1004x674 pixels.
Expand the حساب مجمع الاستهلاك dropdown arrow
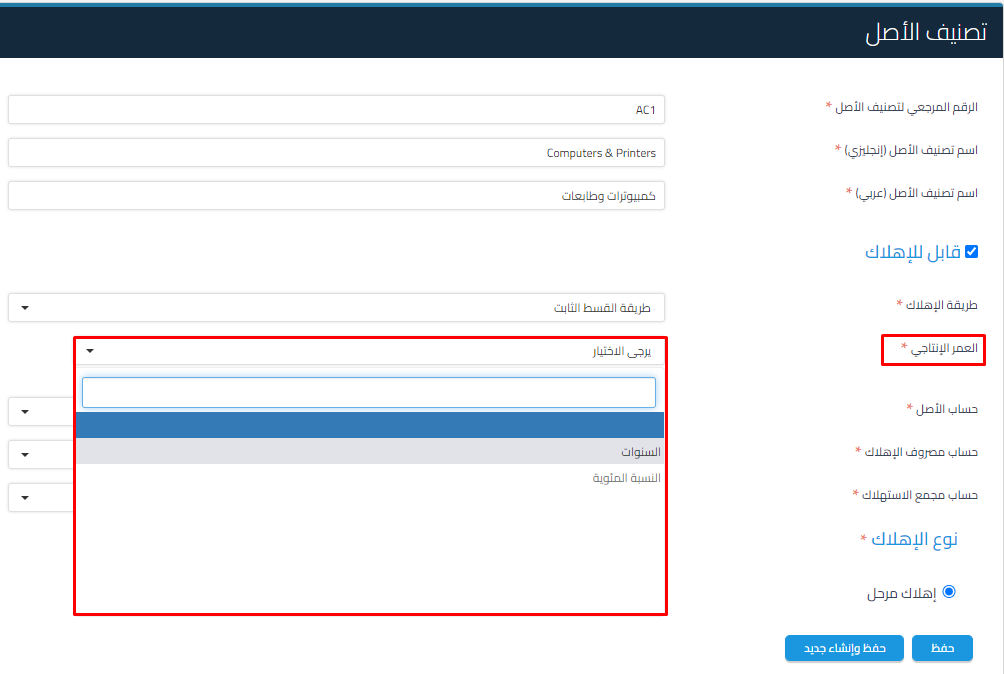pyautogui.click(x=25, y=497)
